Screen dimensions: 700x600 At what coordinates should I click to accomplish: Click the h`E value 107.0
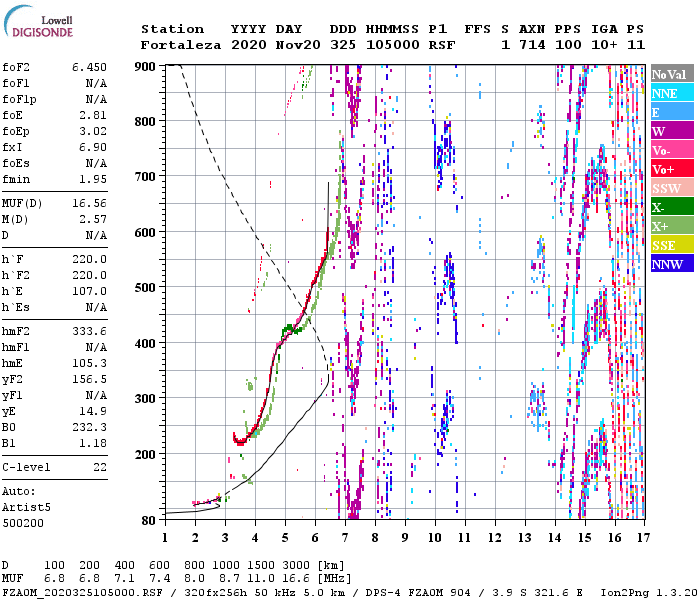point(89,291)
